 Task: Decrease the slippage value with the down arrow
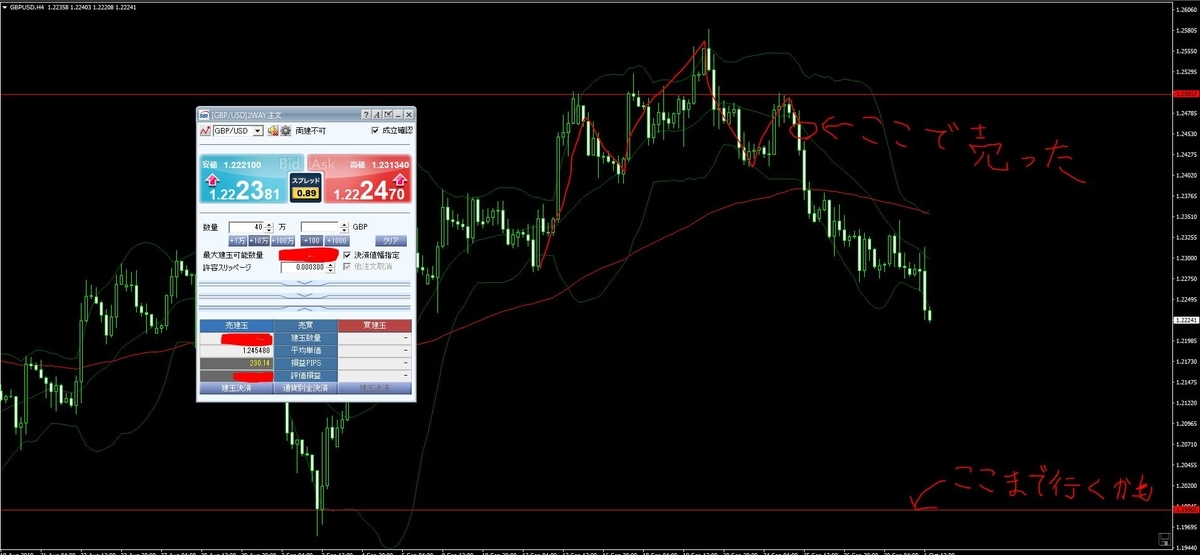tap(330, 270)
